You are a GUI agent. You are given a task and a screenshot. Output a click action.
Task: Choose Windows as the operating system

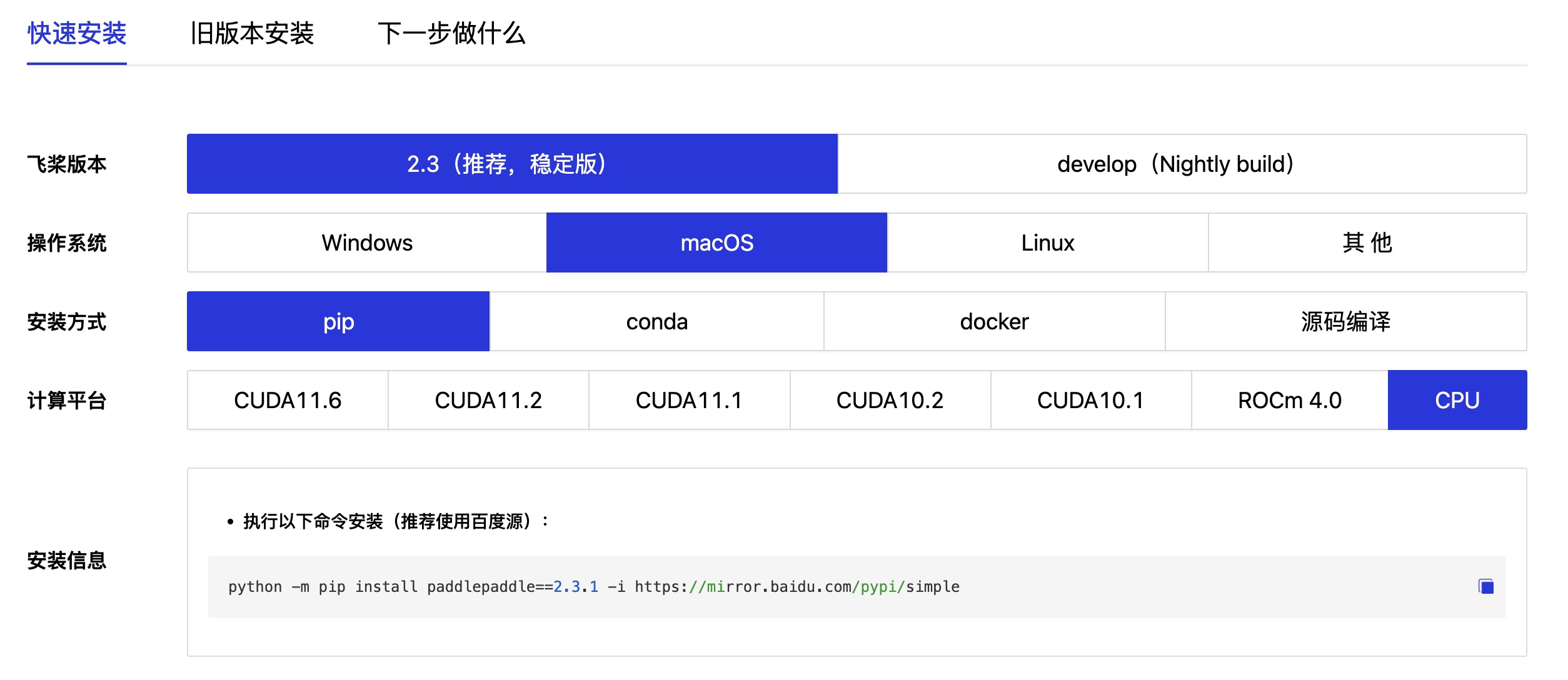coord(366,242)
